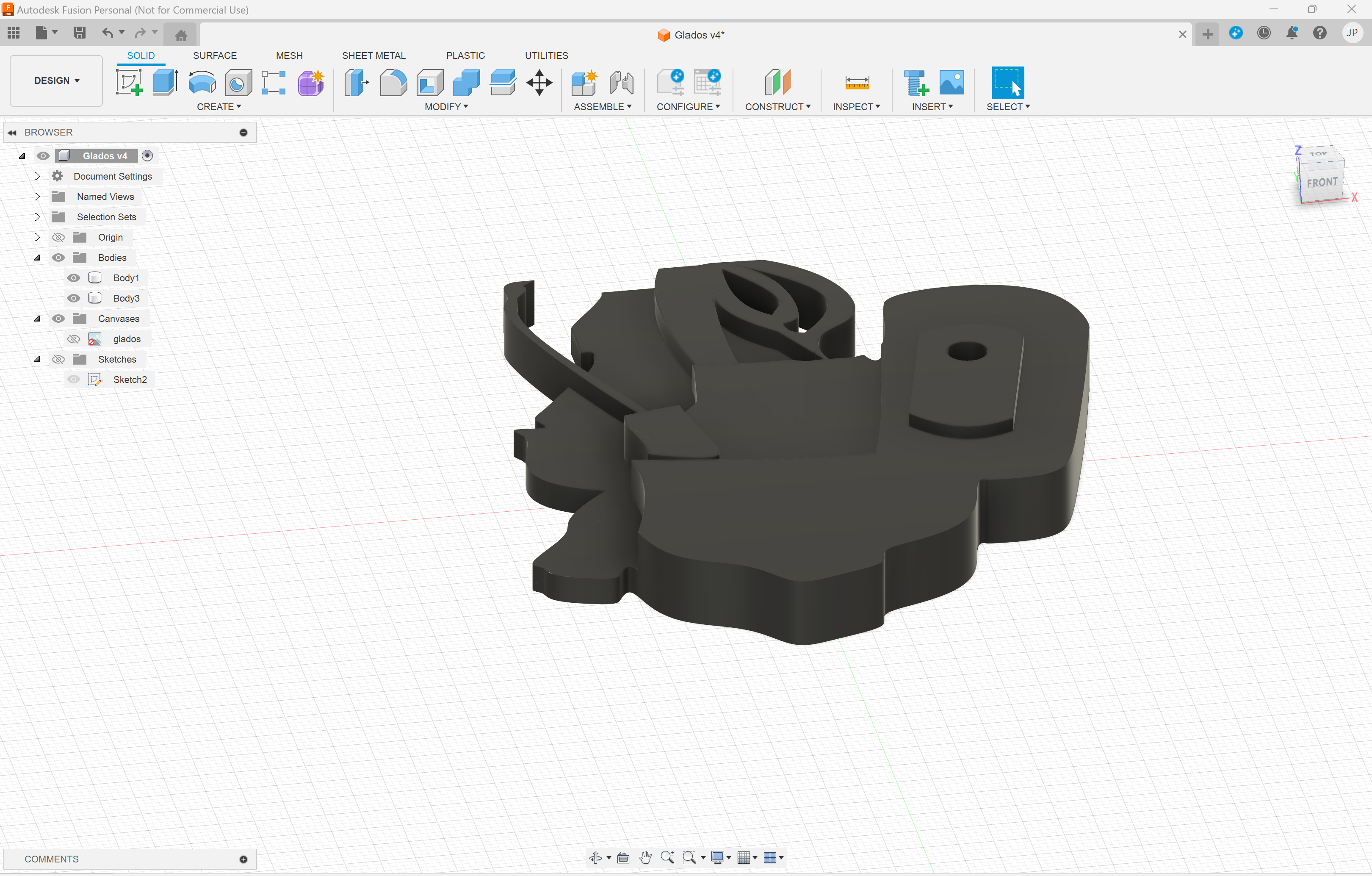Click the Look At icon
The width and height of the screenshot is (1372, 876).
click(623, 857)
